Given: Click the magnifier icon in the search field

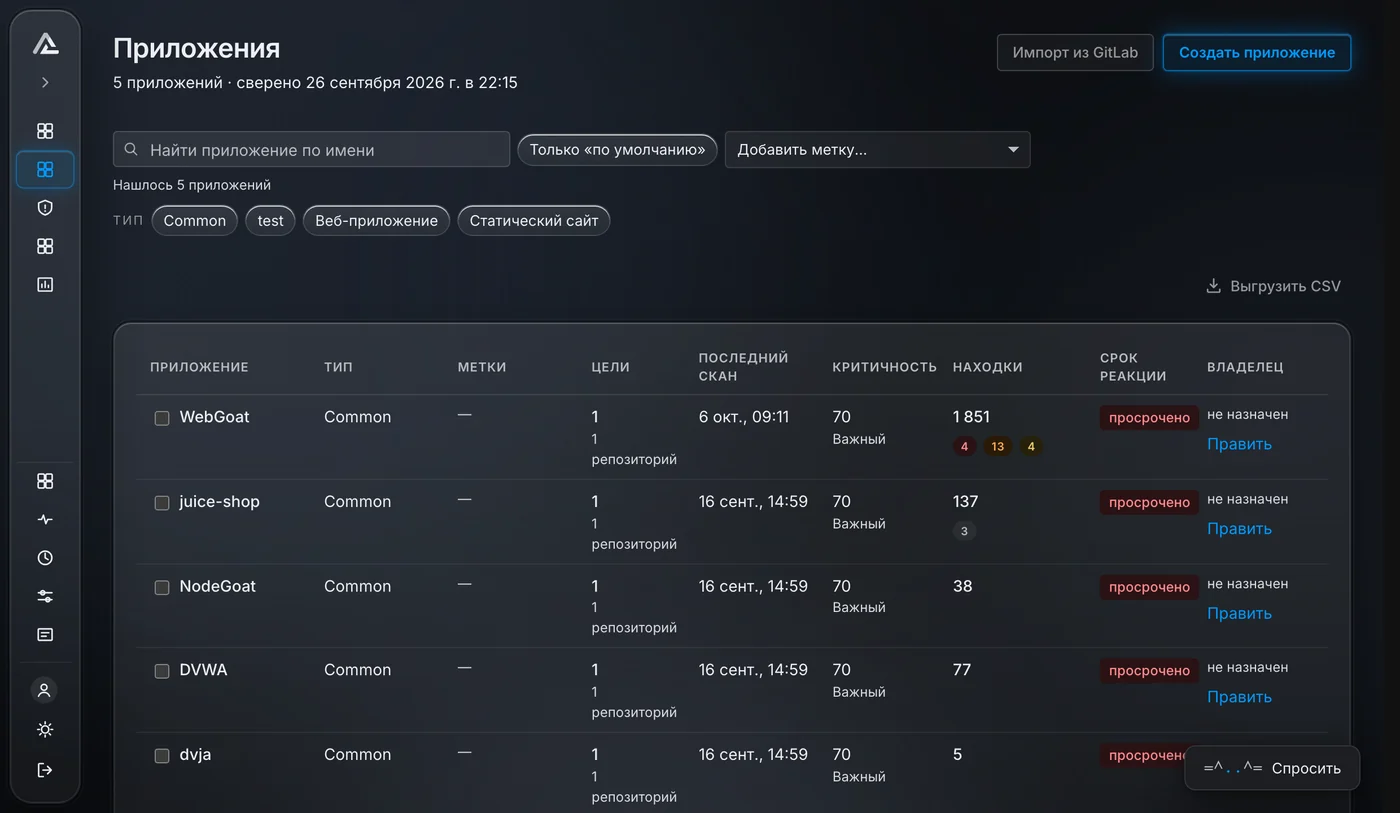Looking at the screenshot, I should 131,150.
